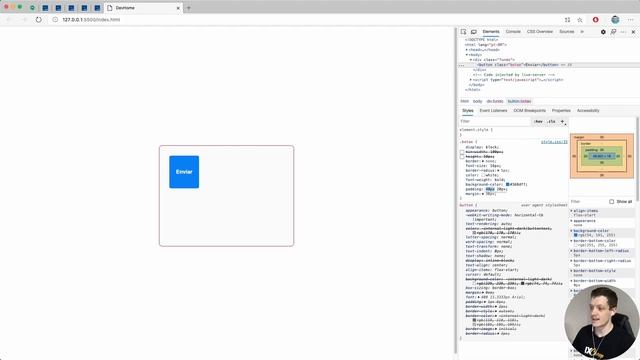Bookmark this page with the star icon
Image resolution: width=640 pixels, height=360 pixels.
(x=580, y=20)
